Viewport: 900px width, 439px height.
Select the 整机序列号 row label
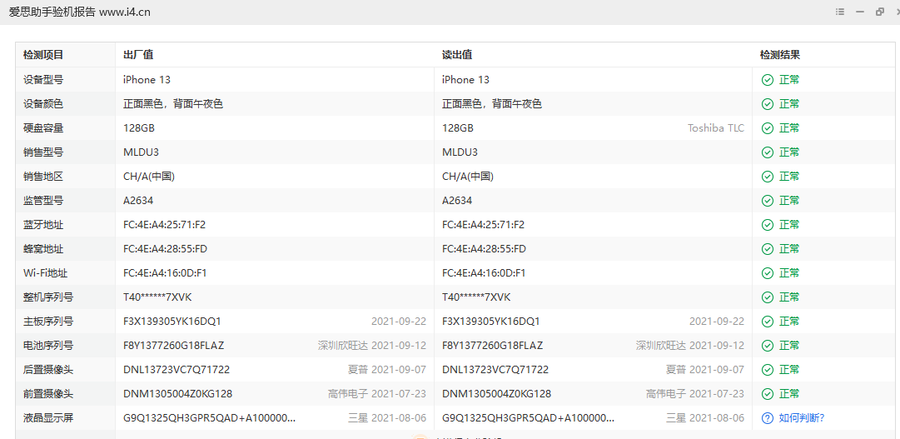click(48, 297)
